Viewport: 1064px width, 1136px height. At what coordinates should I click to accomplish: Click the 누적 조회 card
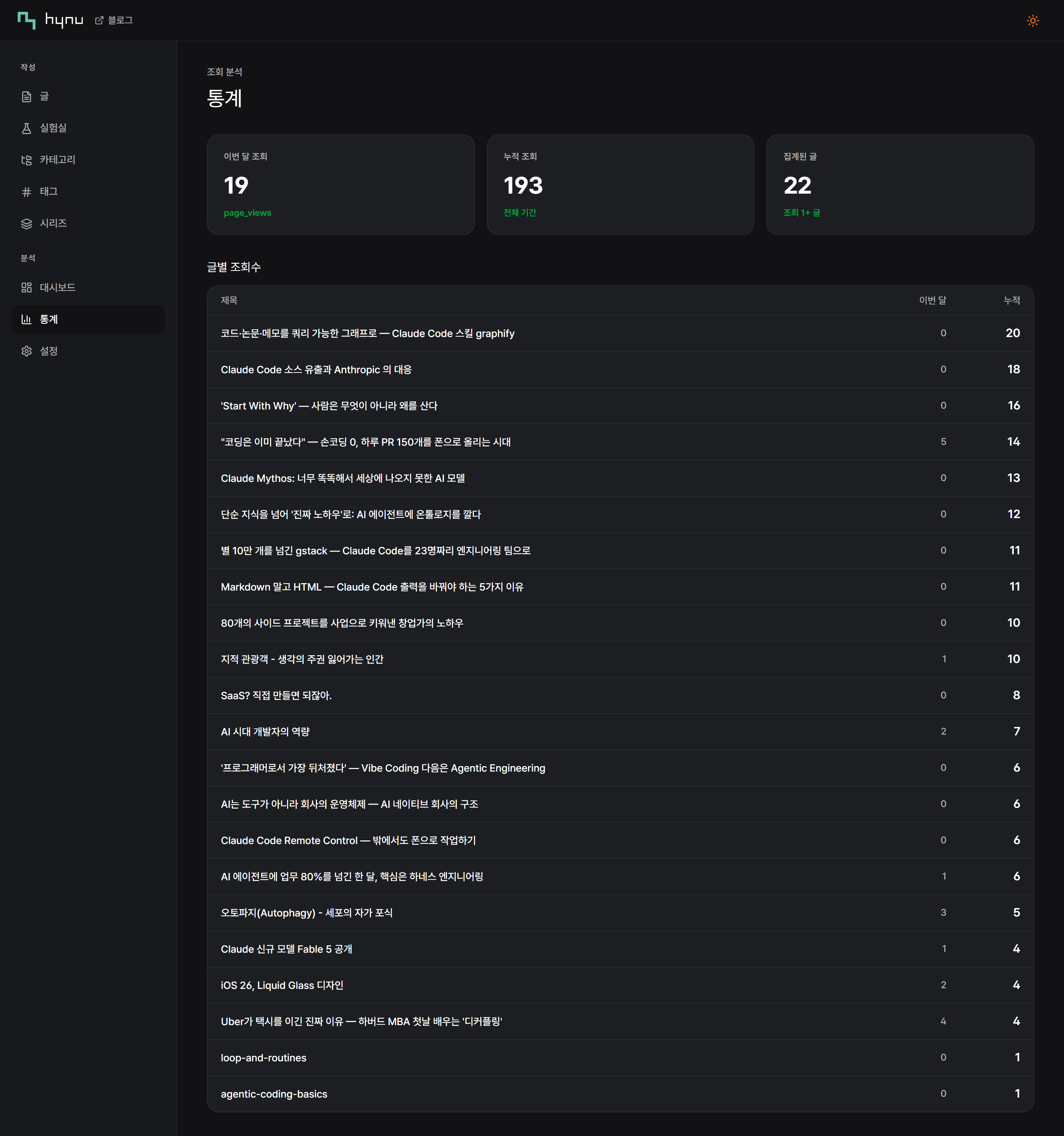[x=620, y=184]
